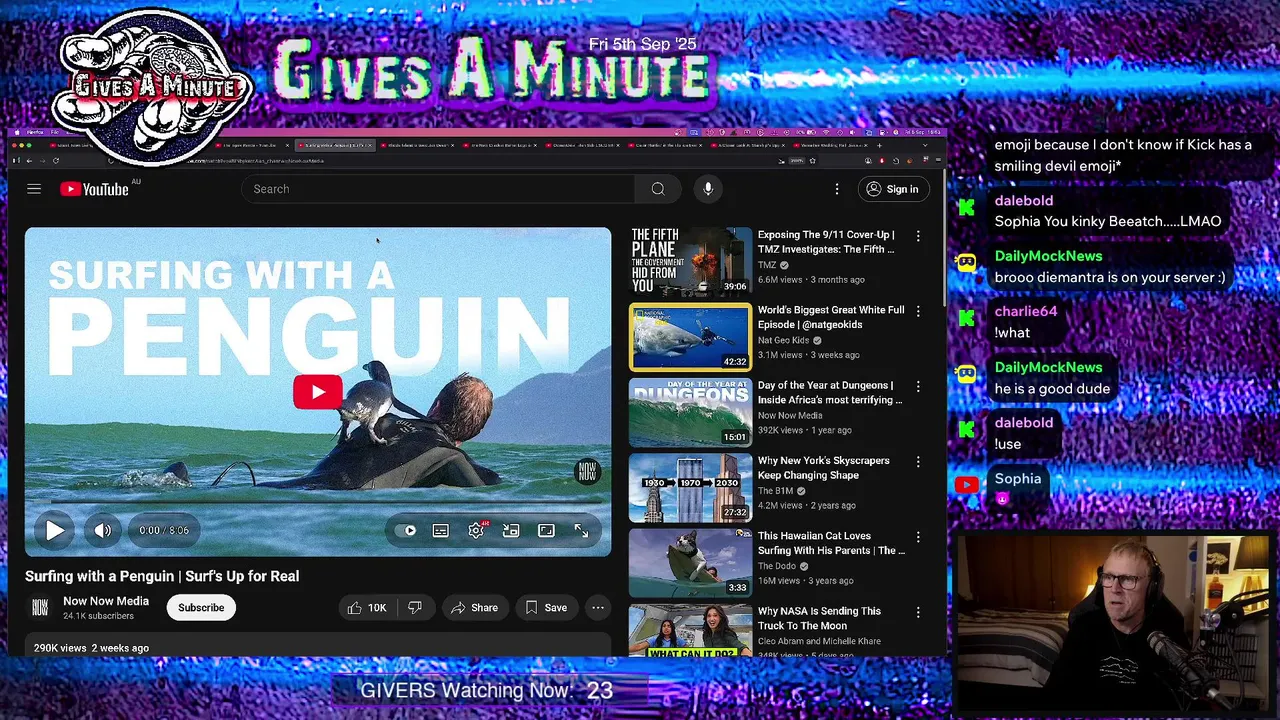Open the Dungeons wave video thumbnail
The width and height of the screenshot is (1280, 720).
click(690, 412)
